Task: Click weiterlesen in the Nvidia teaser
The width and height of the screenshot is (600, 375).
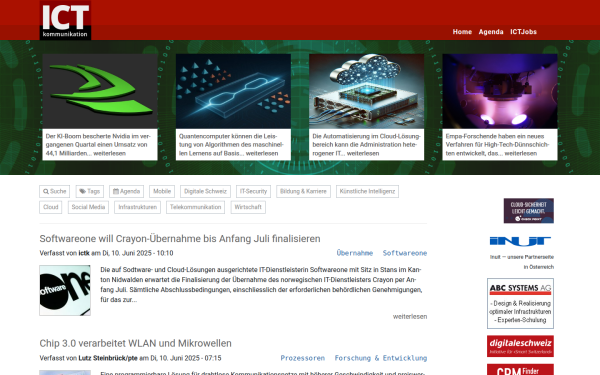Action: pyautogui.click(x=109, y=153)
